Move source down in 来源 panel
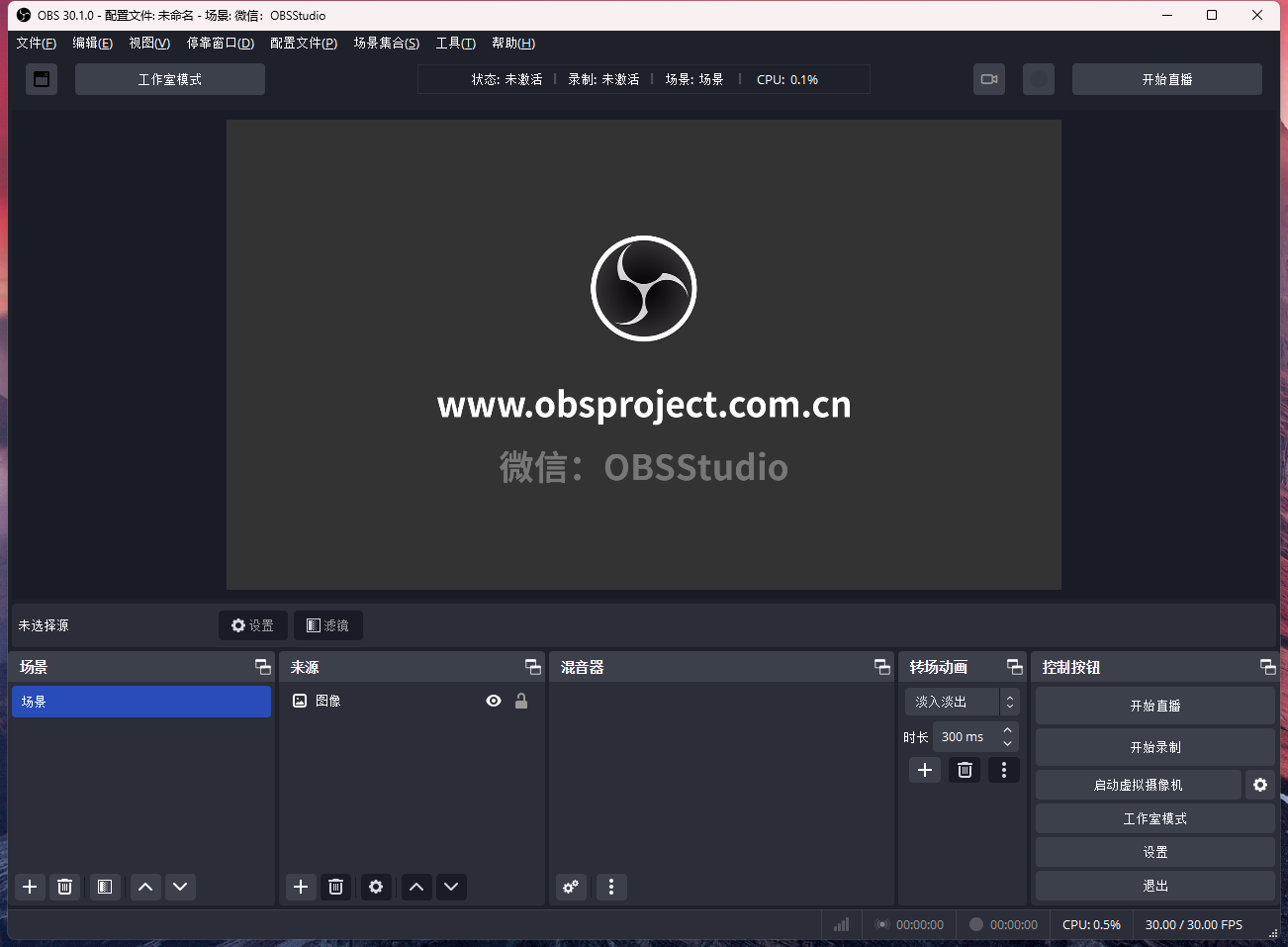 tap(451, 887)
